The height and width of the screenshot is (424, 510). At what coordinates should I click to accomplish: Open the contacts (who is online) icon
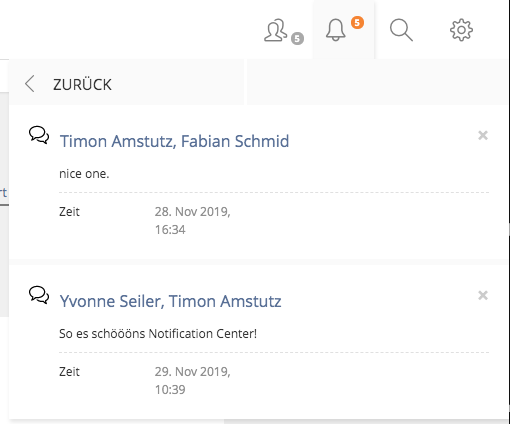275,30
